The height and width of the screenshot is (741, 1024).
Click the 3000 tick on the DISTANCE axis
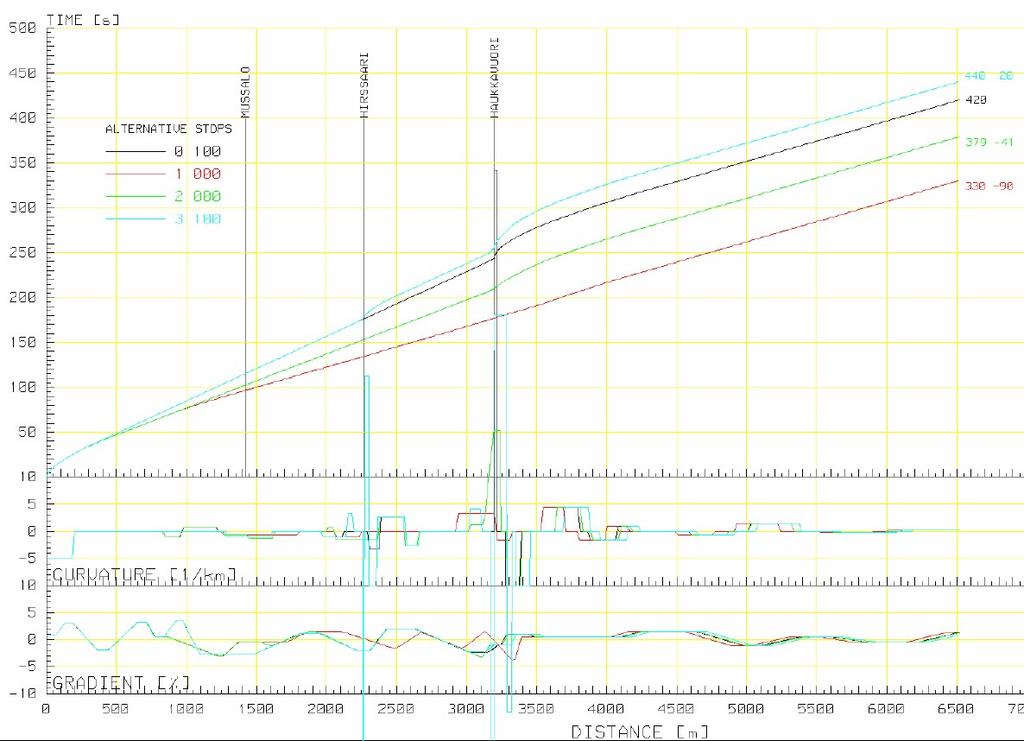click(x=466, y=709)
